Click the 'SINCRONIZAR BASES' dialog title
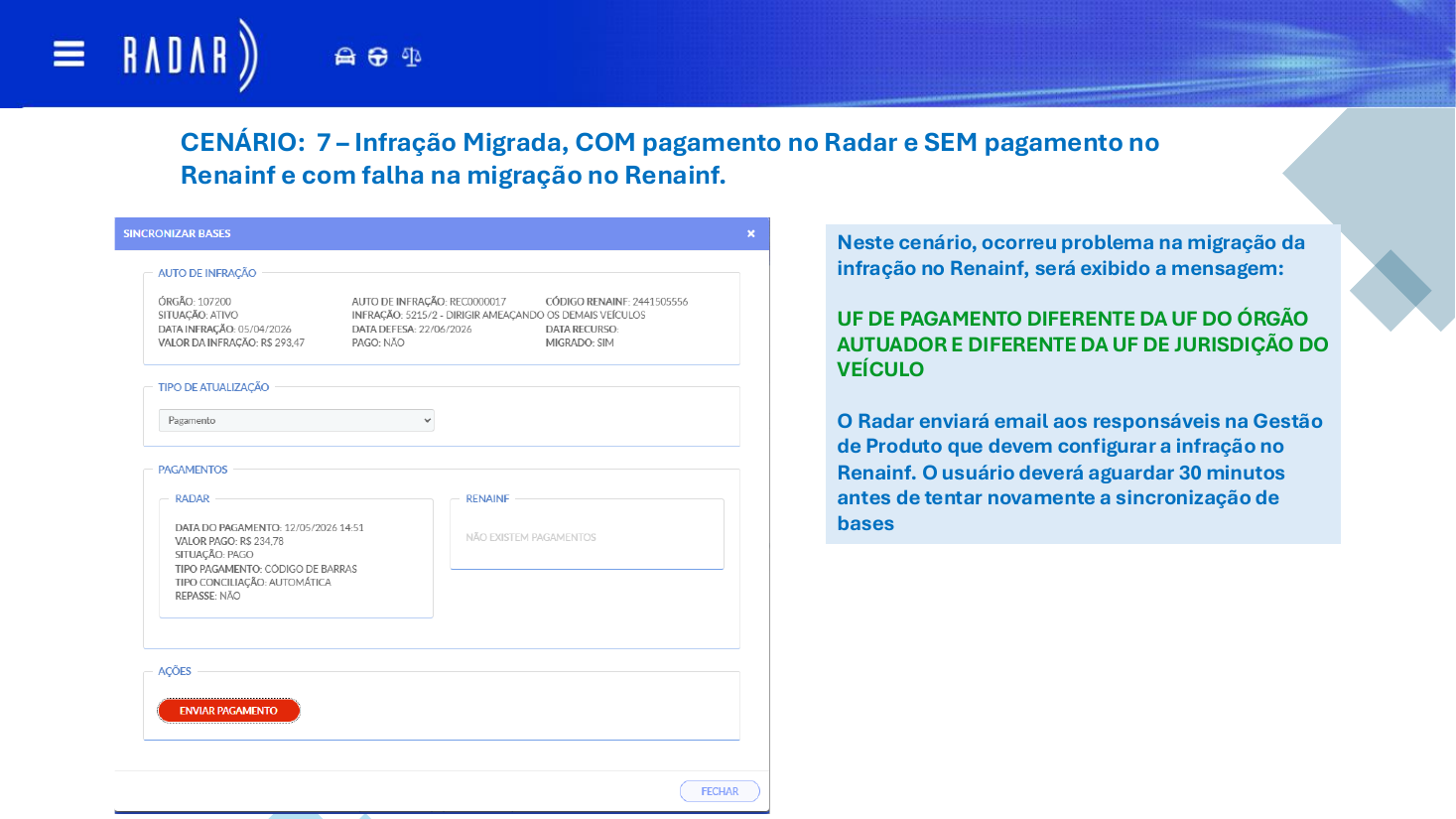This screenshot has height=819, width=1456. tap(177, 233)
